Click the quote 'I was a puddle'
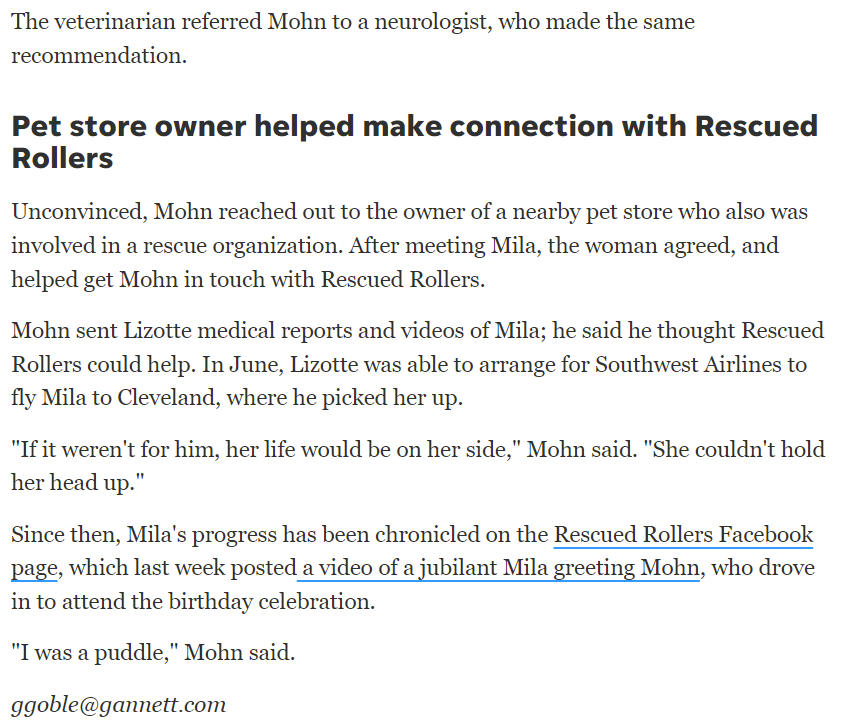The width and height of the screenshot is (841, 722). (x=94, y=653)
